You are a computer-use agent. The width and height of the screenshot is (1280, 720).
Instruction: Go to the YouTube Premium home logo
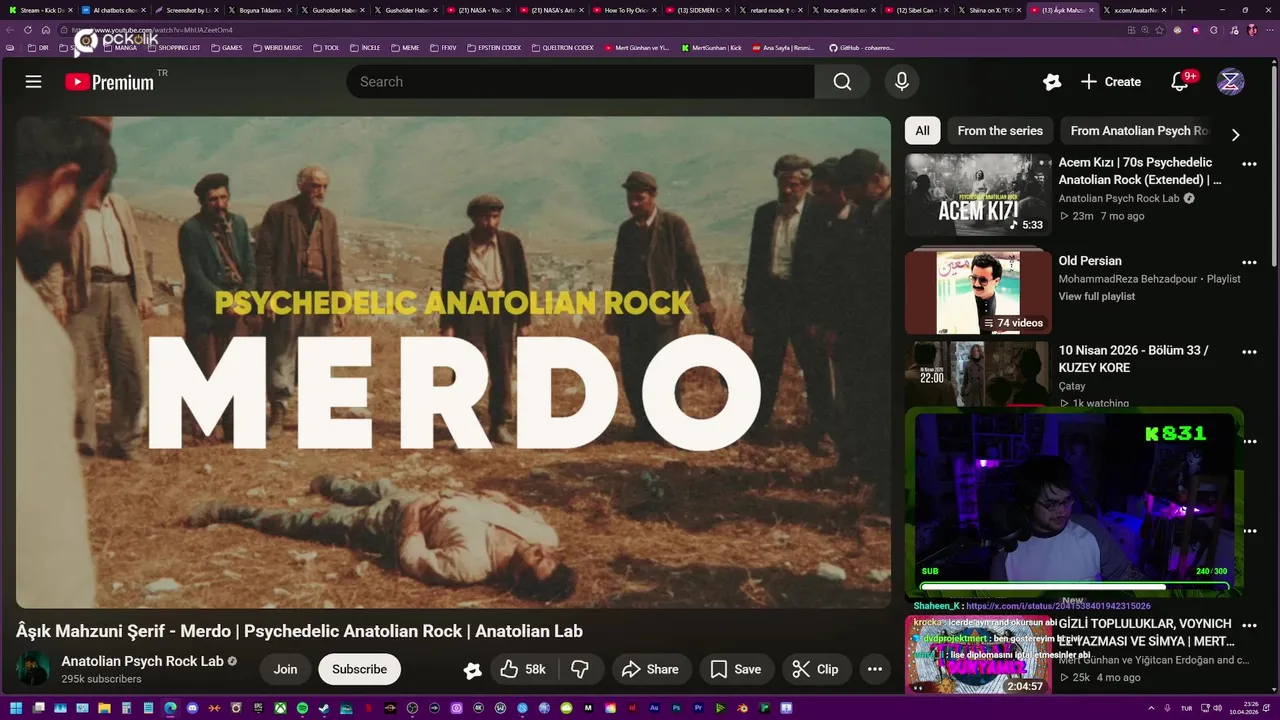(x=110, y=82)
